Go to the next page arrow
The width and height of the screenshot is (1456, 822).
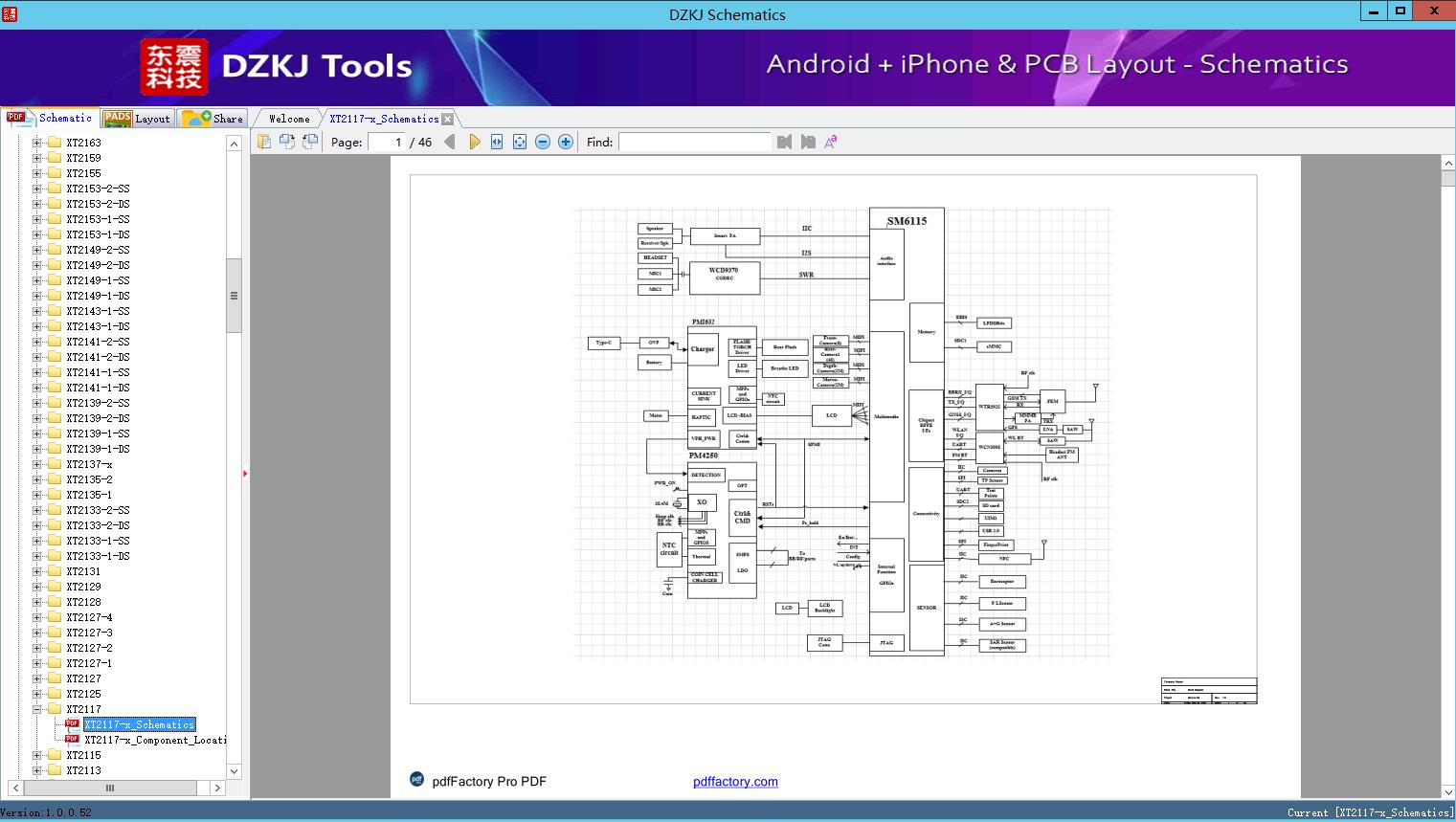[474, 142]
